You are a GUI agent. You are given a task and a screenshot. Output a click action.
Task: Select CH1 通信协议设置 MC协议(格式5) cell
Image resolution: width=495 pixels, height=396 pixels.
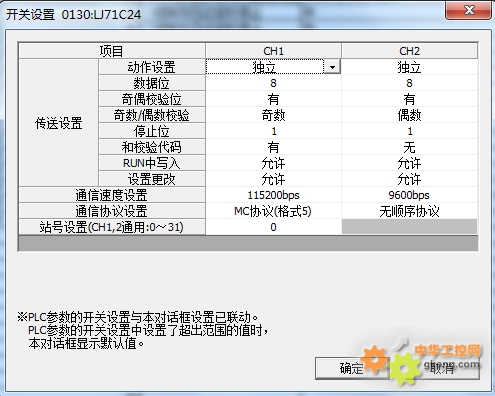273,211
